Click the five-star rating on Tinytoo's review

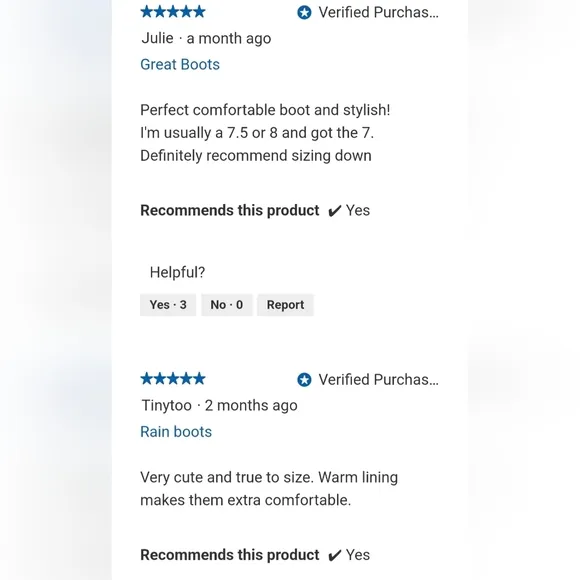tap(173, 379)
